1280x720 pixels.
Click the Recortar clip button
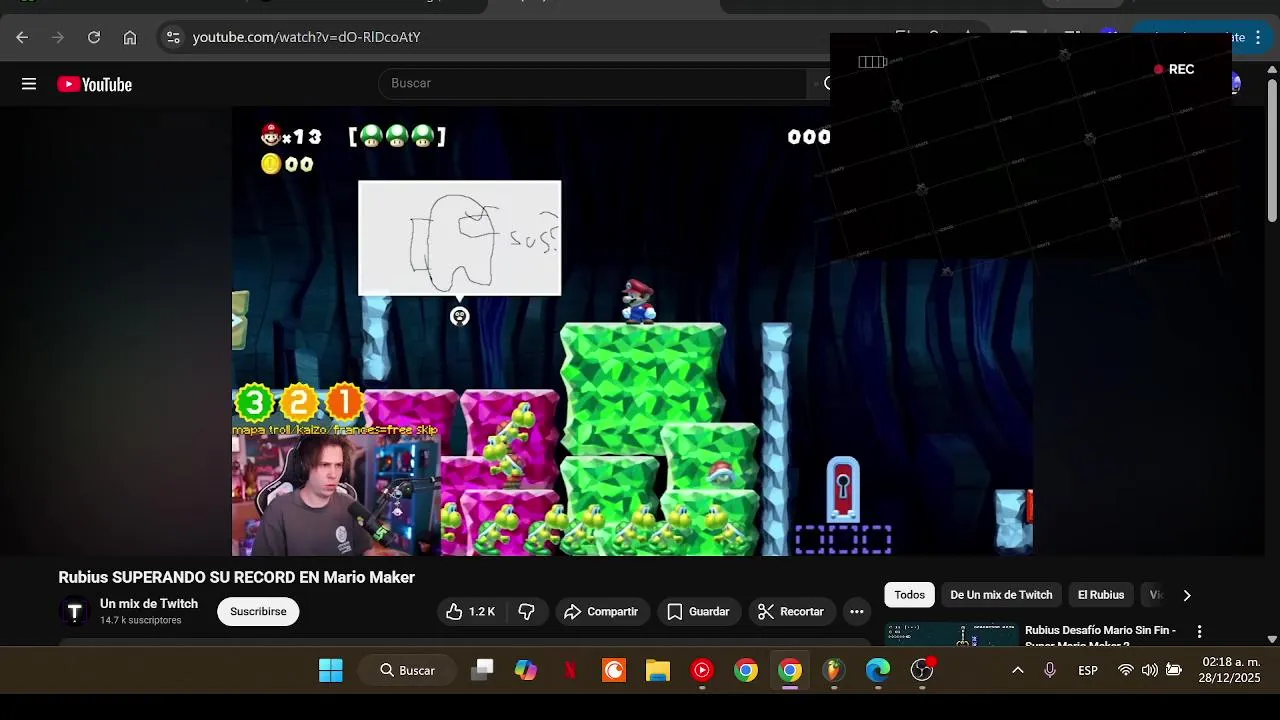tap(791, 612)
